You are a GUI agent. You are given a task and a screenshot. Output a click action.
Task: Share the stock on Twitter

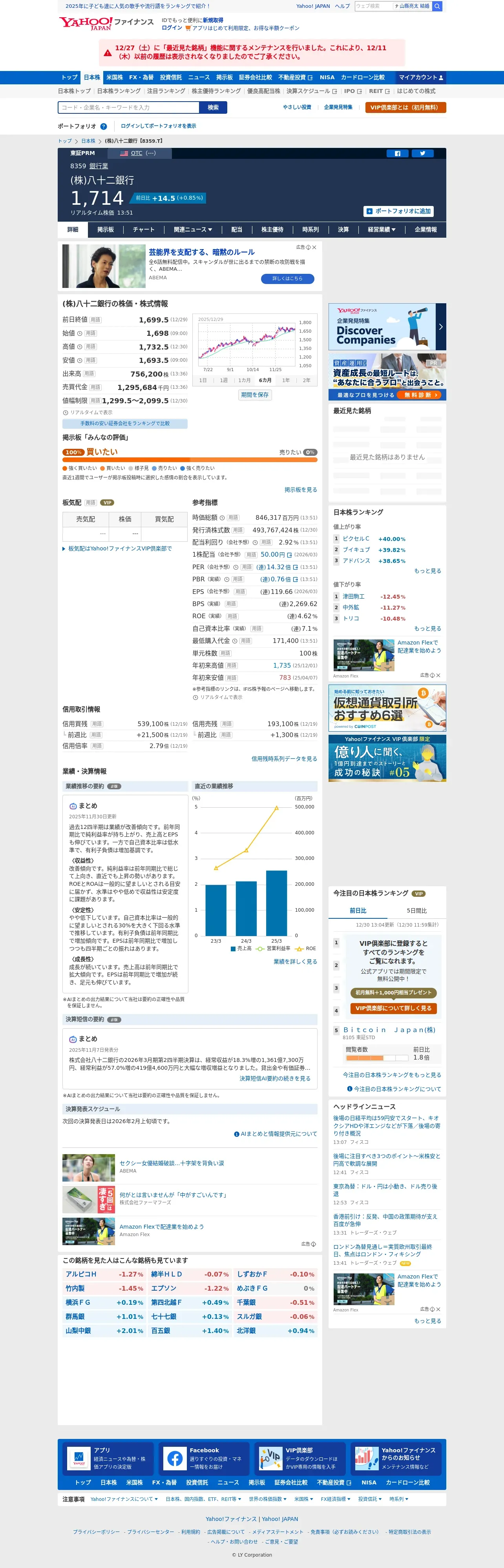pos(422,153)
